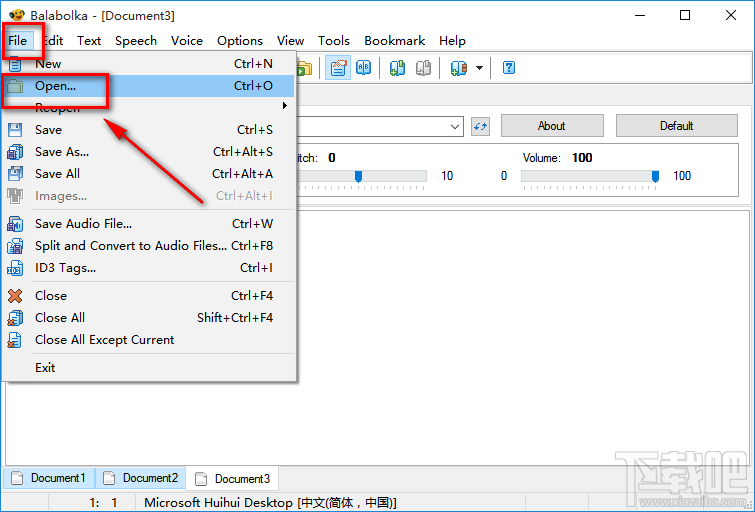Click the Volume slider handle
Viewport: 755px width, 512px height.
point(655,176)
